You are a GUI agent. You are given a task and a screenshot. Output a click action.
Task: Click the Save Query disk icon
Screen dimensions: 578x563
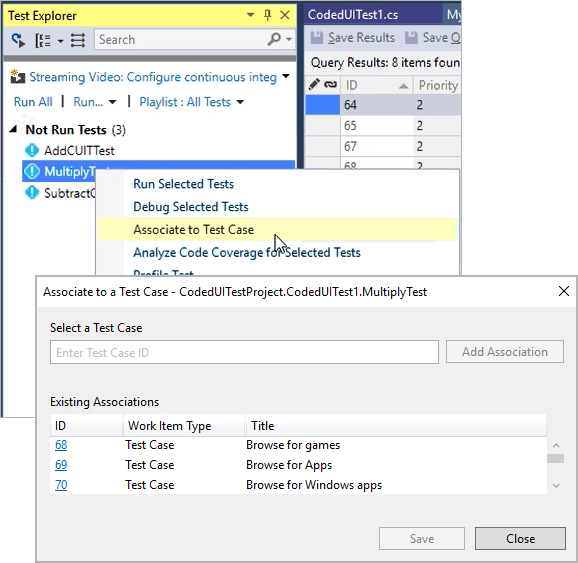point(411,38)
